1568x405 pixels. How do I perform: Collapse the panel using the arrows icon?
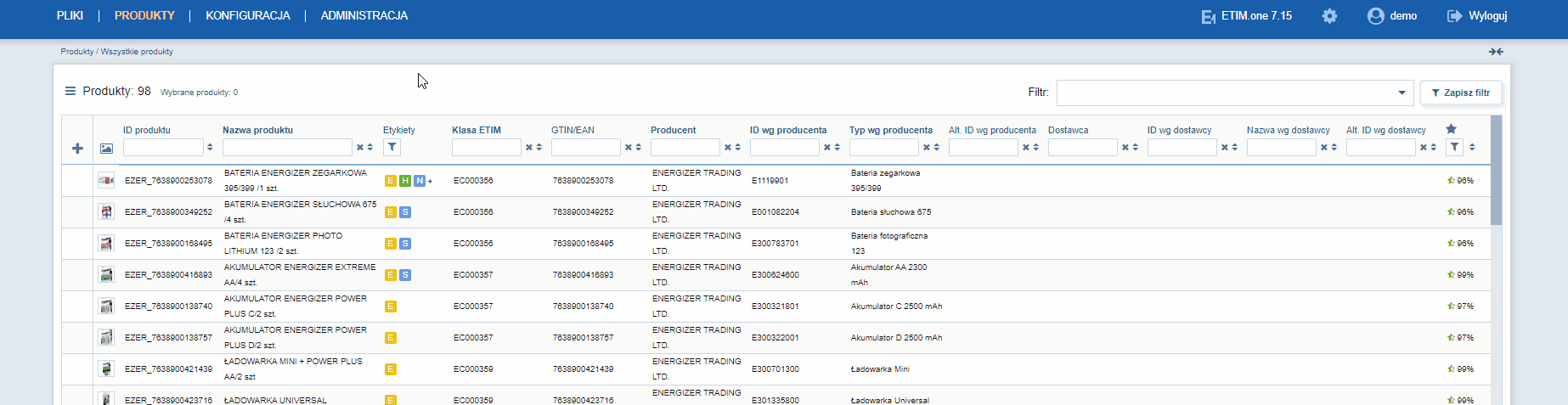tap(1496, 52)
